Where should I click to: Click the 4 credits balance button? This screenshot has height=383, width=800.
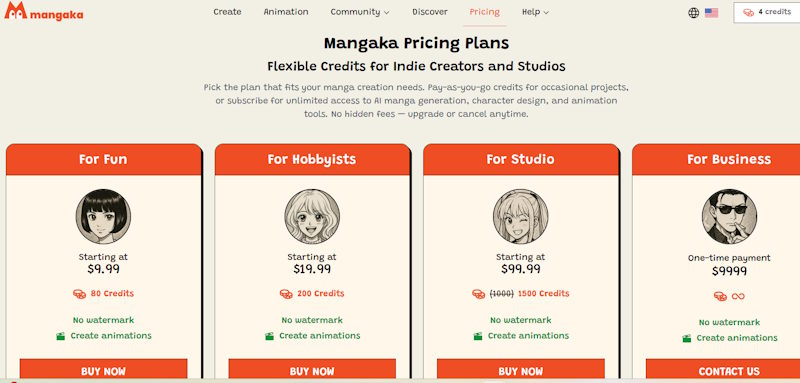[767, 12]
